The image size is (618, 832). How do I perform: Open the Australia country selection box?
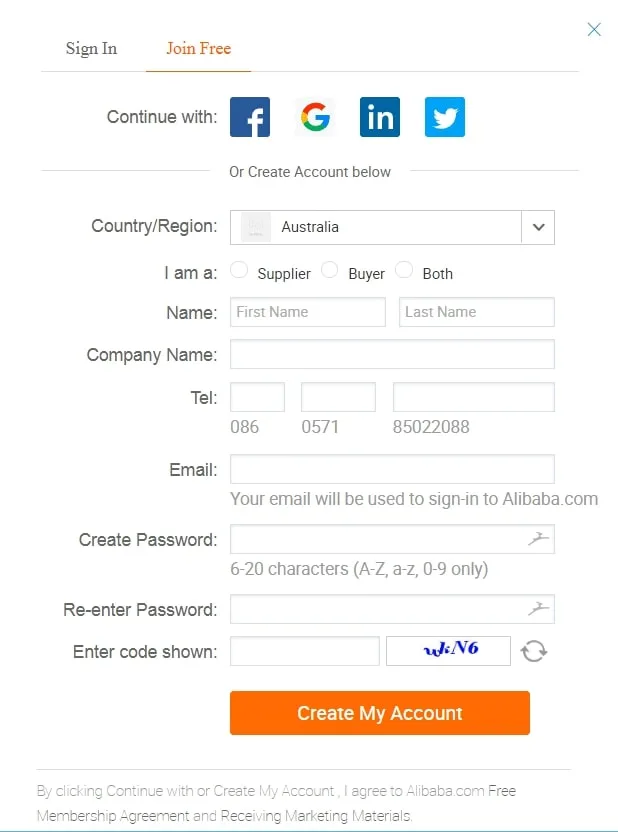point(376,227)
